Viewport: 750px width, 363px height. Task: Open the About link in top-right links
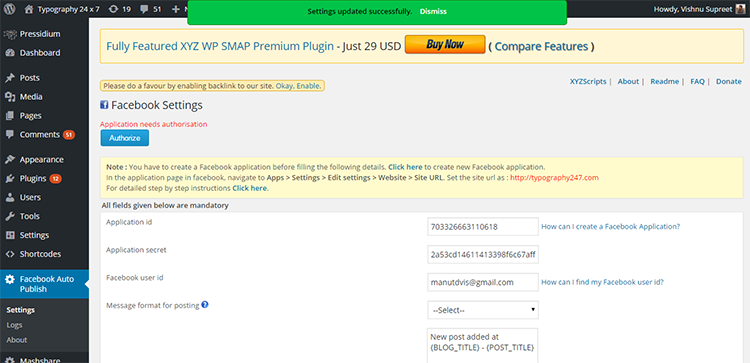click(x=628, y=82)
